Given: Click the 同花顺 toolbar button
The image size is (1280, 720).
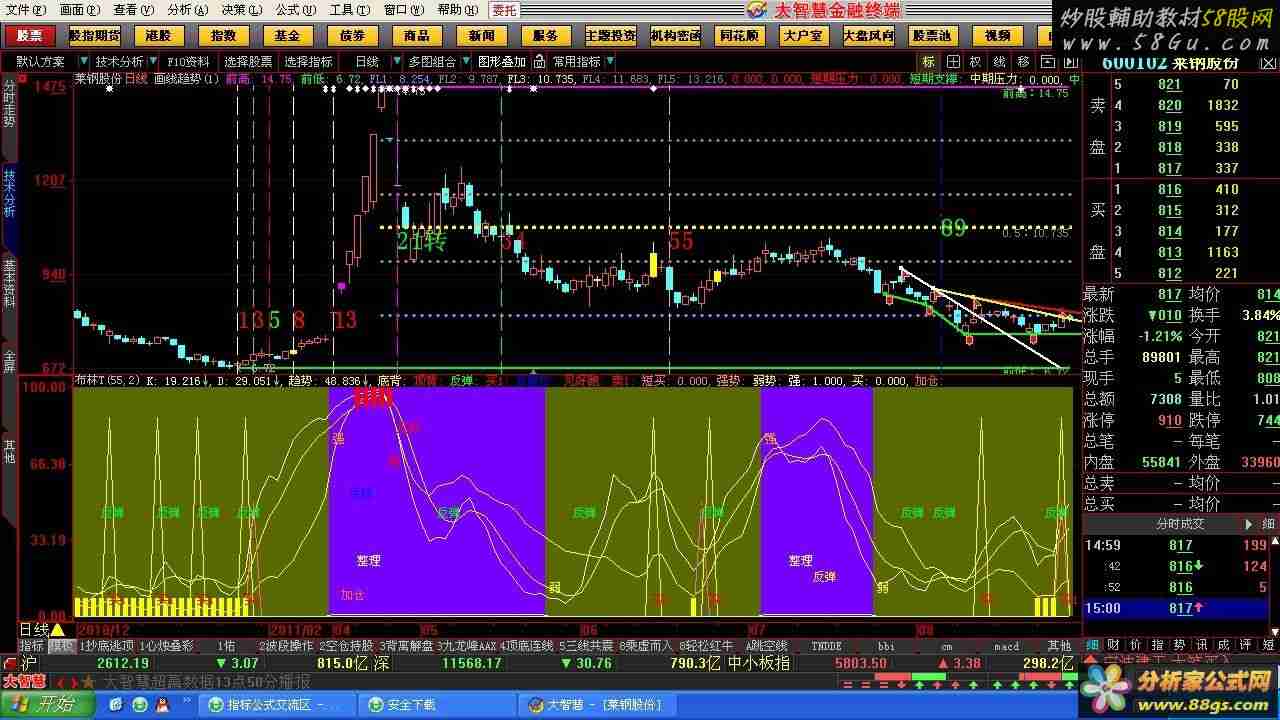Looking at the screenshot, I should click(x=739, y=35).
